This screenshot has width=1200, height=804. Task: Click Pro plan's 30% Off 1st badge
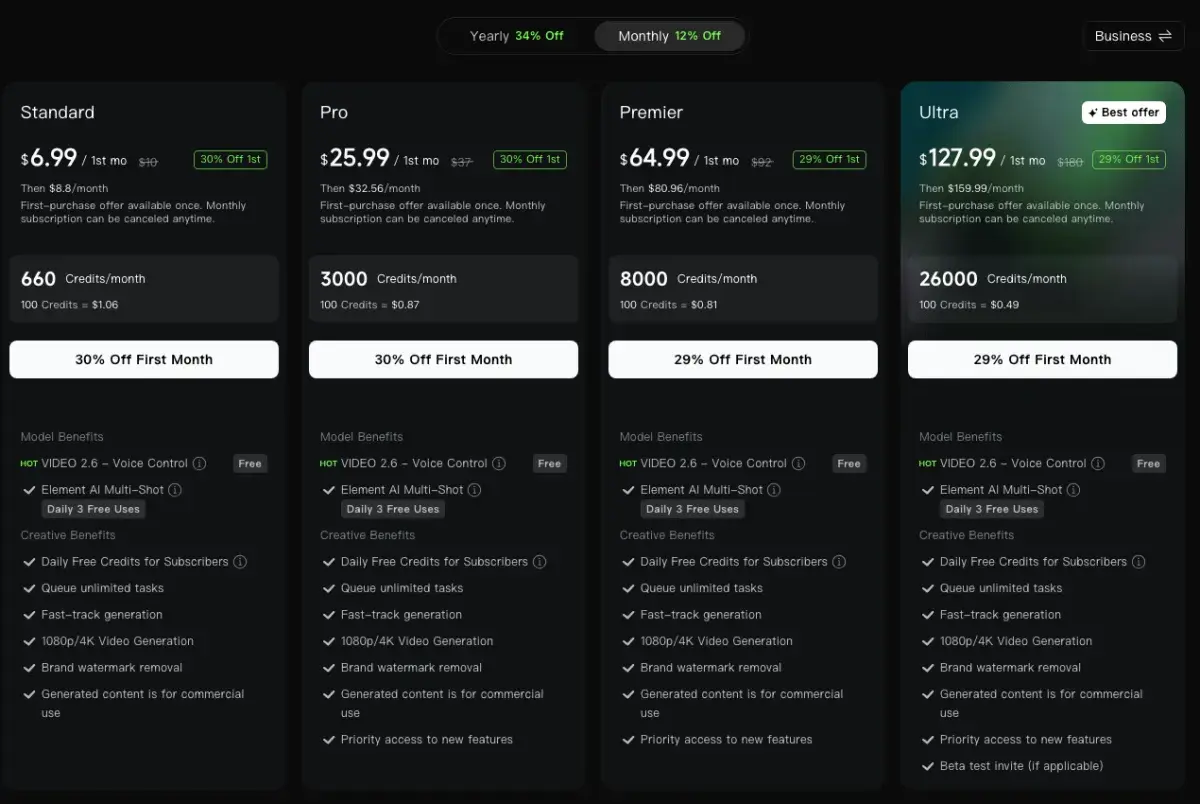[530, 159]
